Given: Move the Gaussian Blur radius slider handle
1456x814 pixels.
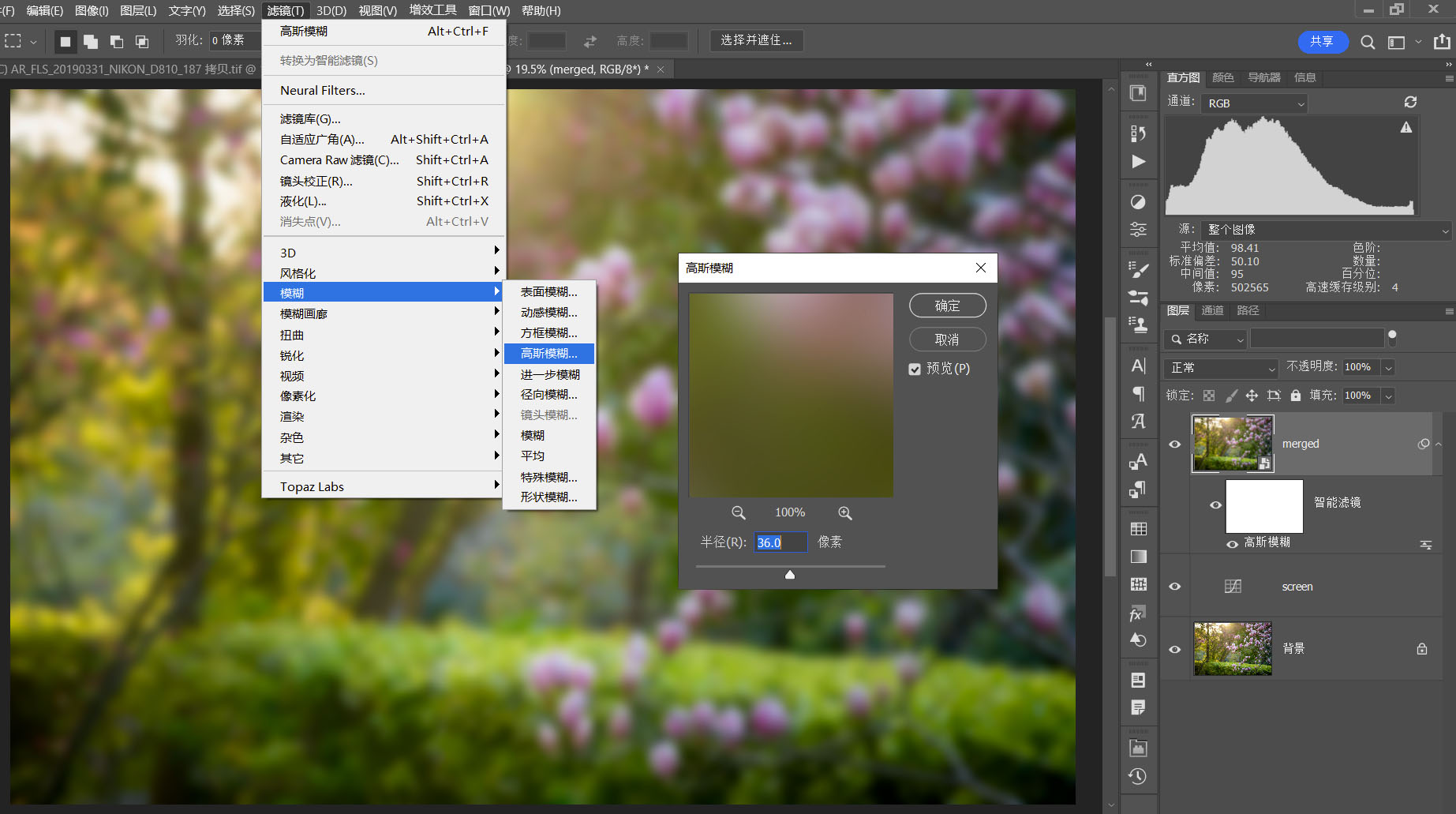Looking at the screenshot, I should 790,575.
